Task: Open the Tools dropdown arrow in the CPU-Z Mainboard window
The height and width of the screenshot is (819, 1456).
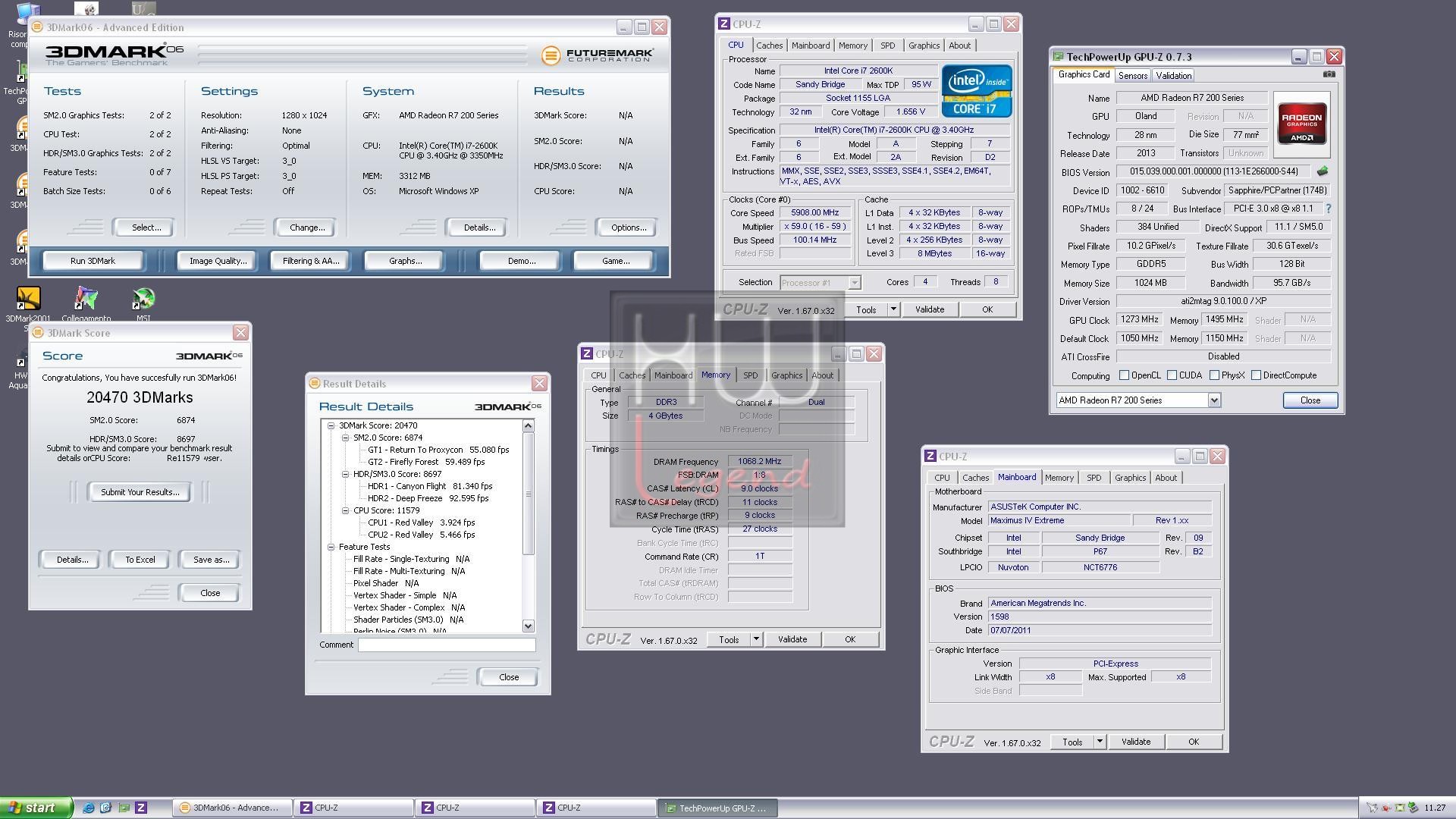Action: pyautogui.click(x=1100, y=742)
